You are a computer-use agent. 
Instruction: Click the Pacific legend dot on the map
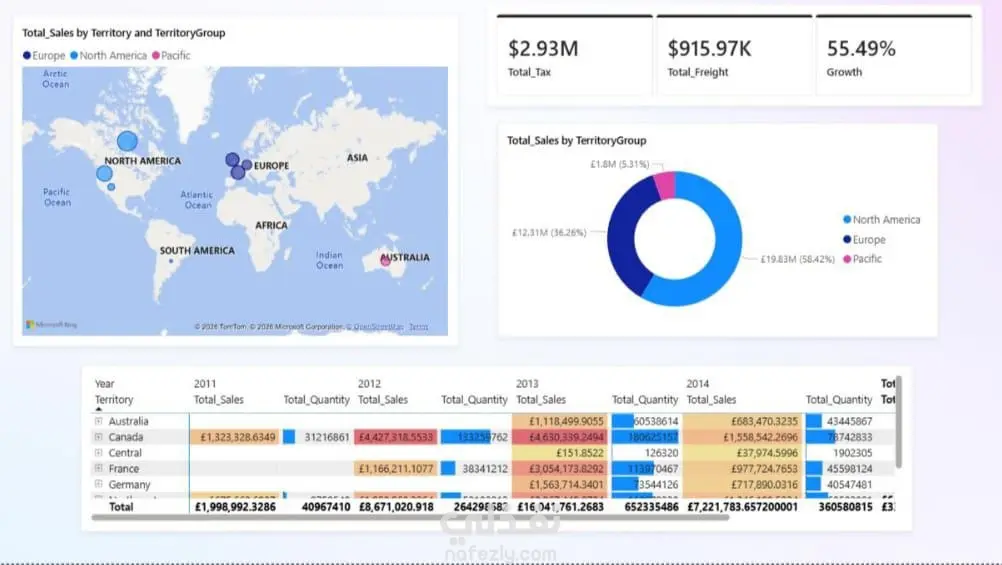pyautogui.click(x=155, y=56)
